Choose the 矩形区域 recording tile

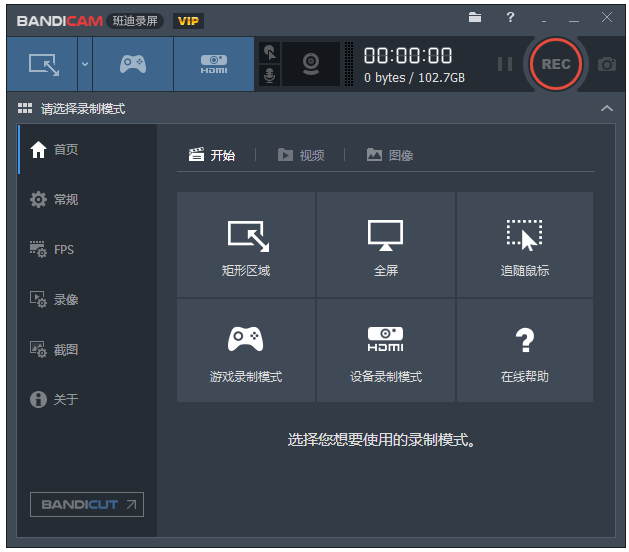pos(246,244)
